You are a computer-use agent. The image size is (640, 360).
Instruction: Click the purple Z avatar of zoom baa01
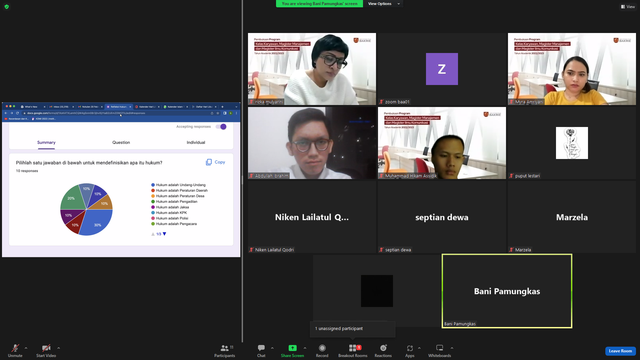(x=442, y=69)
